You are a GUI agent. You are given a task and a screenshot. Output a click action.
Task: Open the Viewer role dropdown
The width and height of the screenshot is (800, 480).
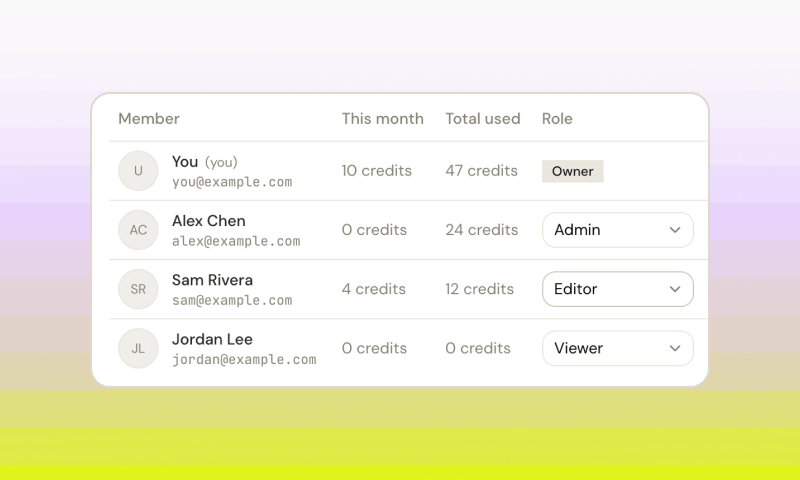coord(618,348)
